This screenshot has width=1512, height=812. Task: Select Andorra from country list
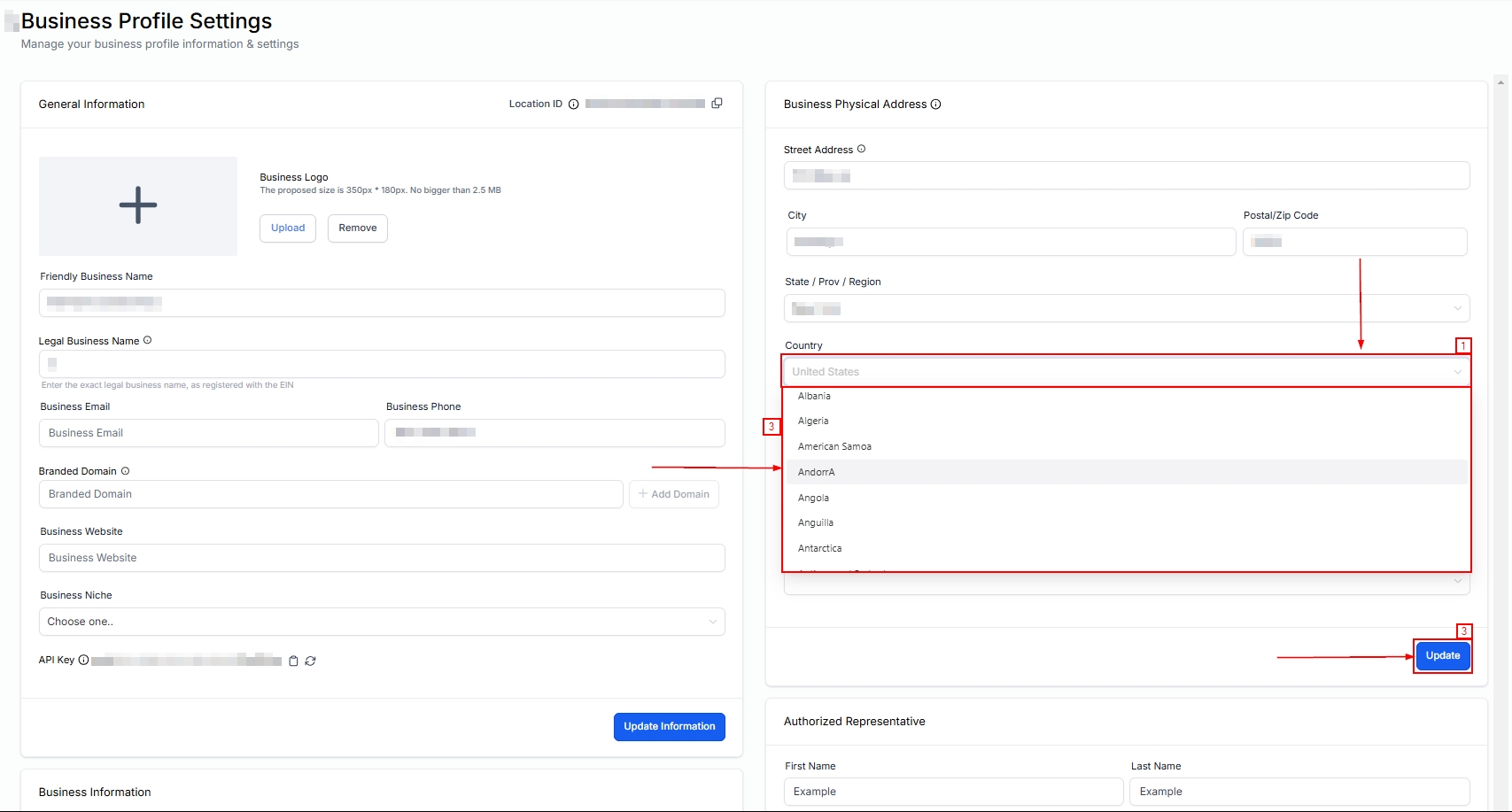tap(817, 472)
